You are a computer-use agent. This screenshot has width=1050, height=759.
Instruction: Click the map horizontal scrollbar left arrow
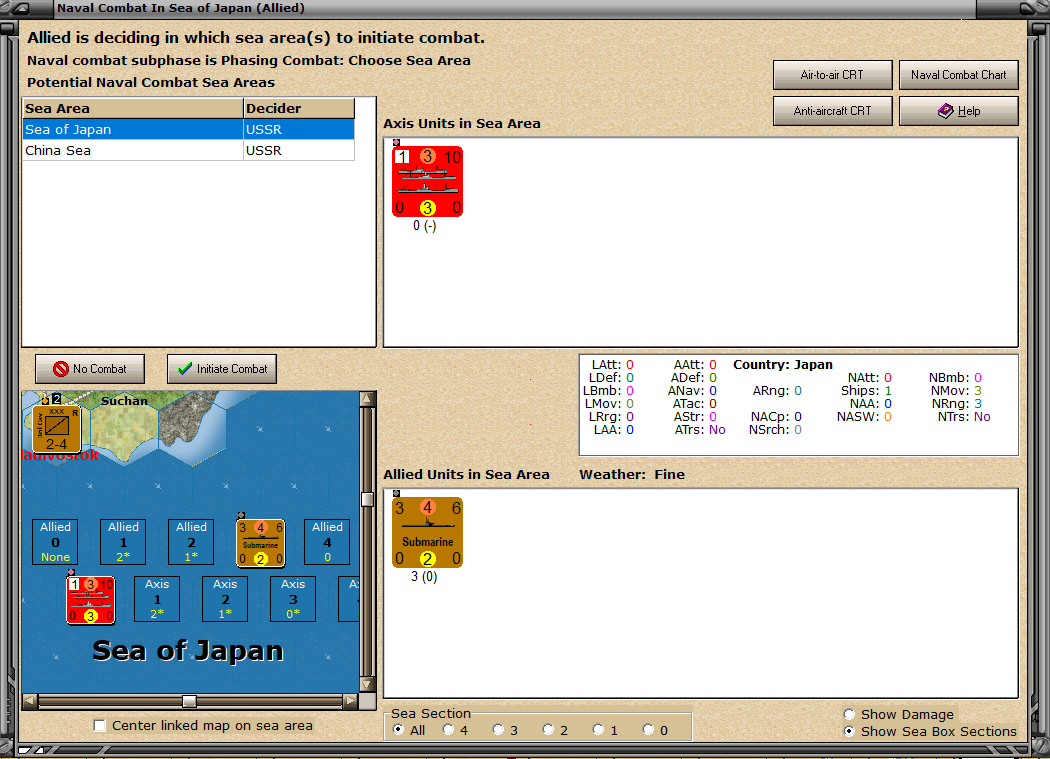[30, 701]
